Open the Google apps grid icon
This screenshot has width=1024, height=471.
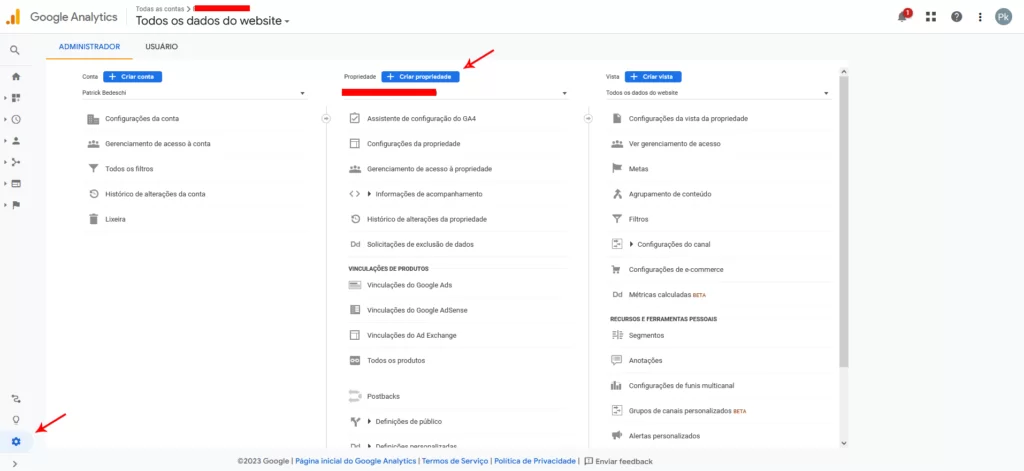pos(931,17)
